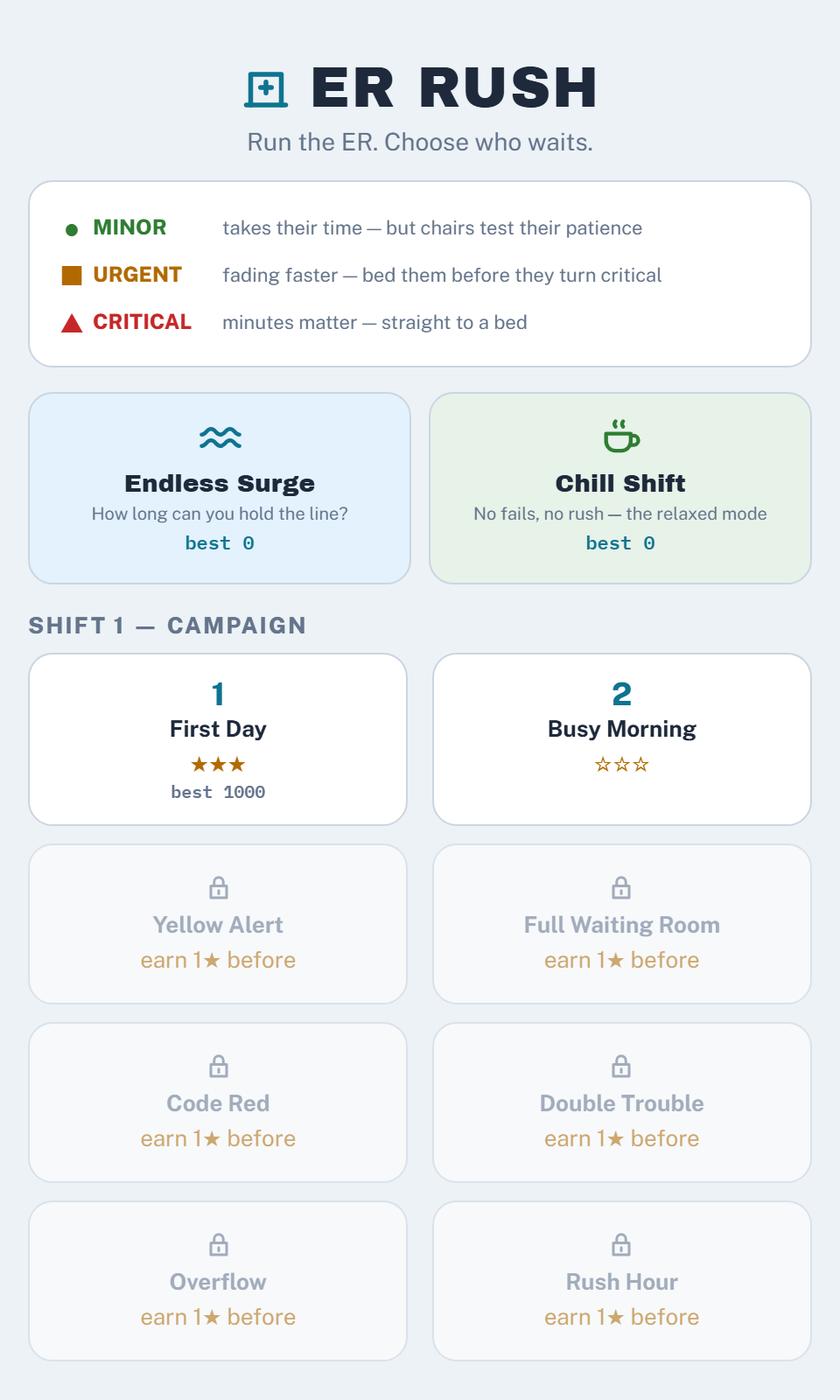This screenshot has width=840, height=1400.
Task: Click the red CRITICAL triangle icon
Action: point(72,323)
